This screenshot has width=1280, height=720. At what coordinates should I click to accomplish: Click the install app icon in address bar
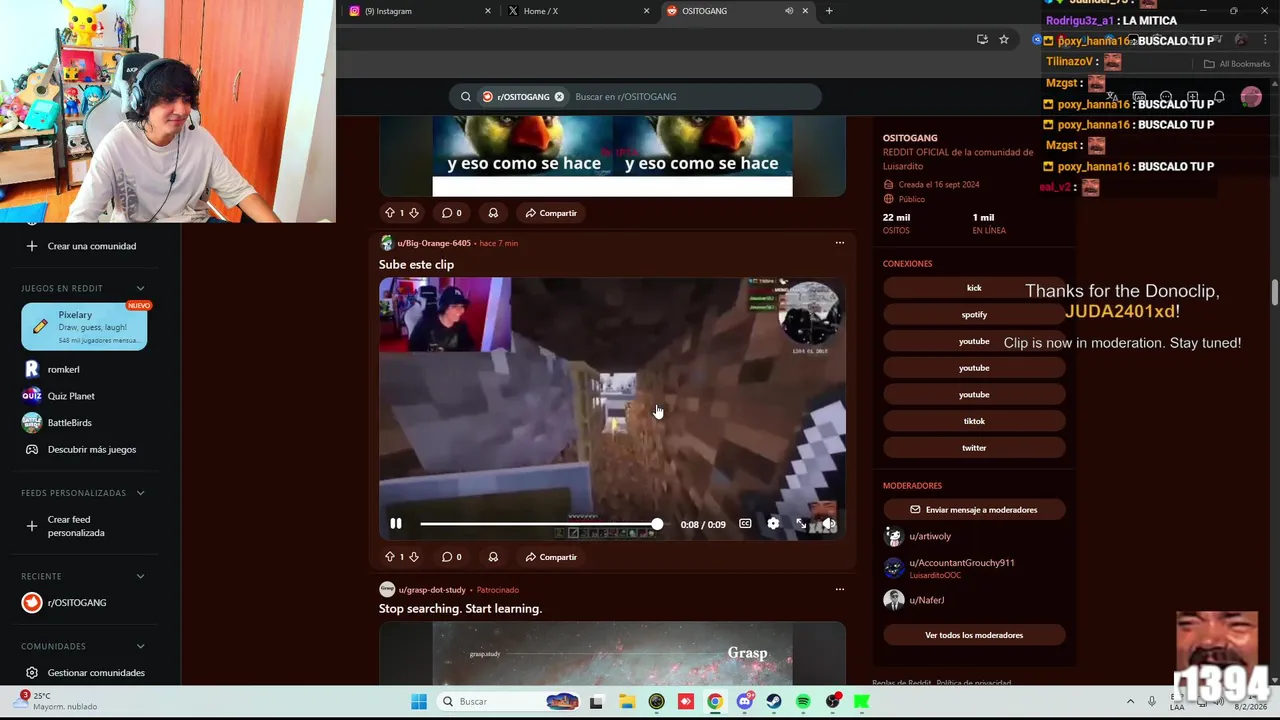coord(982,39)
